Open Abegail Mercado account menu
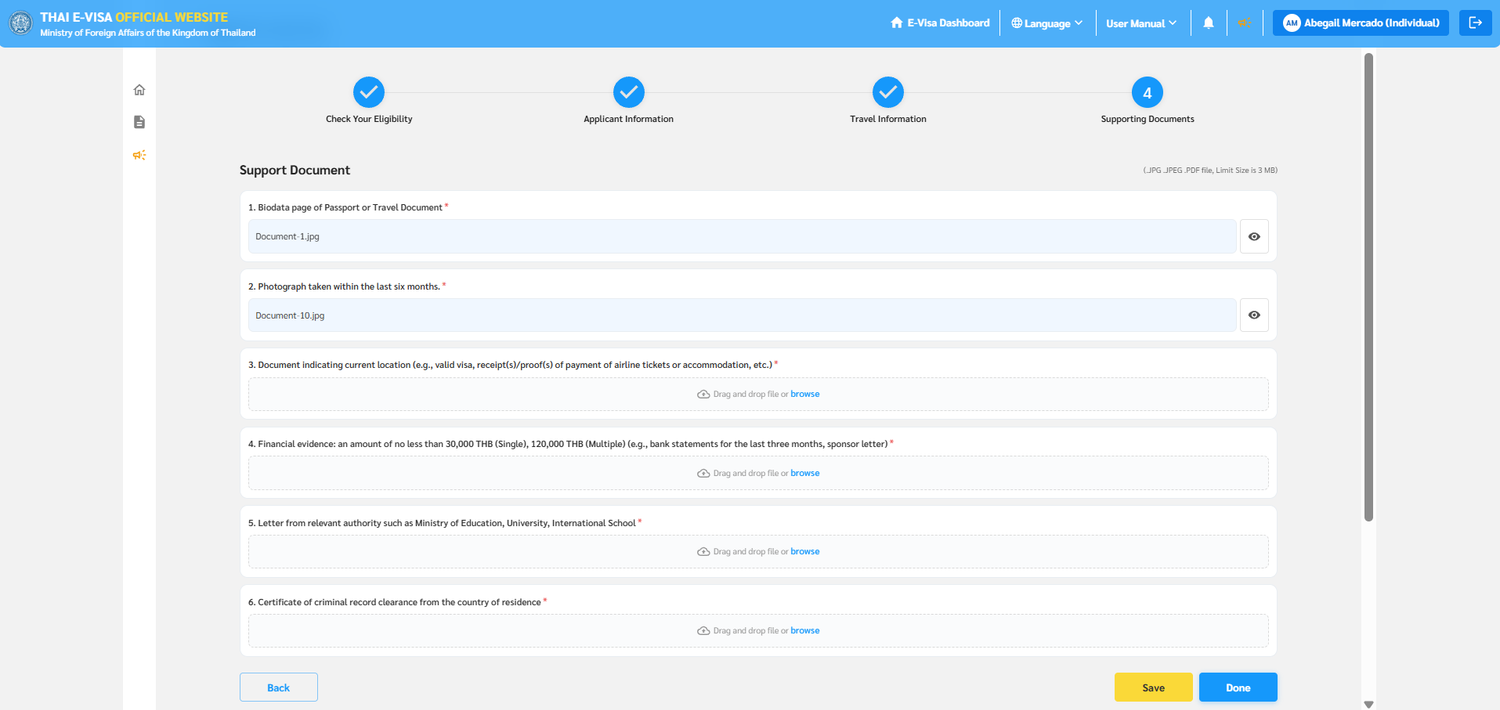Viewport: 1500px width, 710px height. point(1361,23)
